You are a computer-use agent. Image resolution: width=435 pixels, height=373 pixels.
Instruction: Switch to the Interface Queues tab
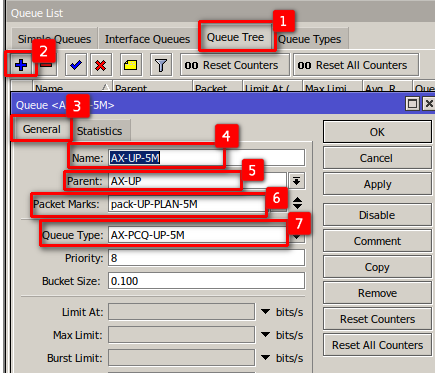coord(147,39)
